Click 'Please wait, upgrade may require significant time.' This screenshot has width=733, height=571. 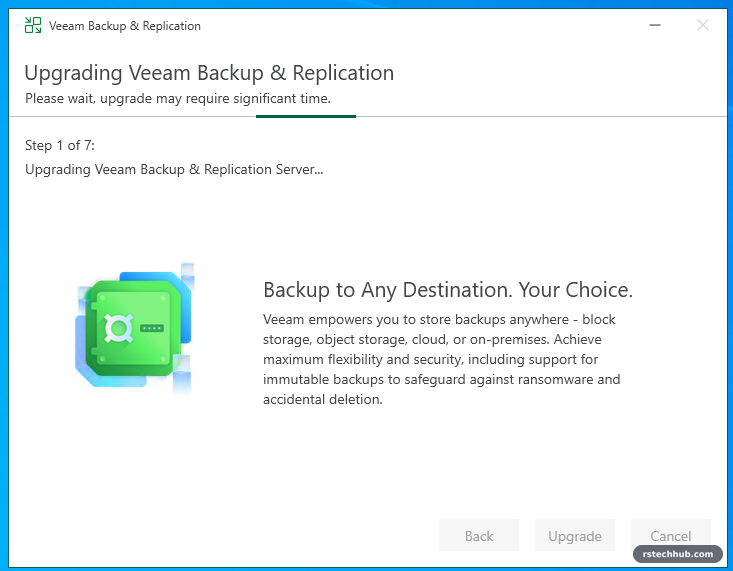pyautogui.click(x=178, y=99)
